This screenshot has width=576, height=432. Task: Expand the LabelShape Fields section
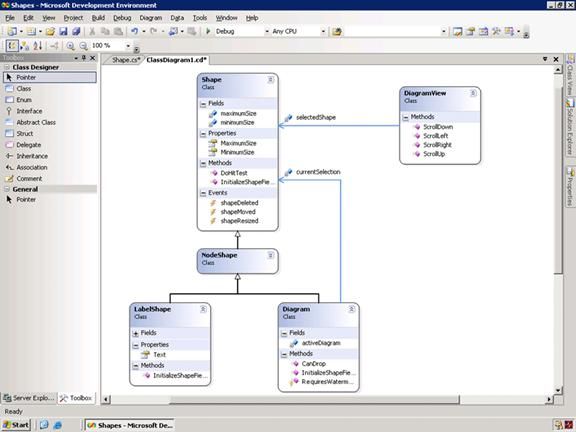click(x=136, y=334)
